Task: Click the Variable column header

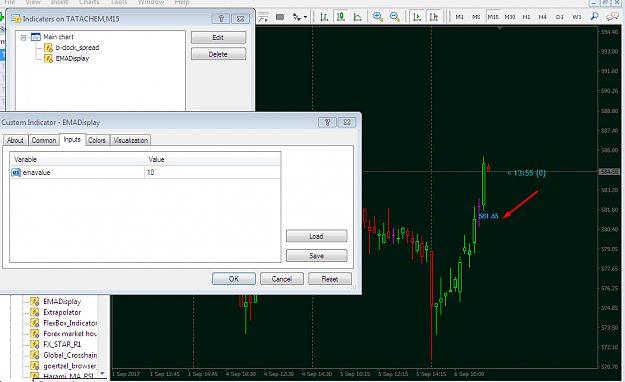Action: pyautogui.click(x=77, y=159)
